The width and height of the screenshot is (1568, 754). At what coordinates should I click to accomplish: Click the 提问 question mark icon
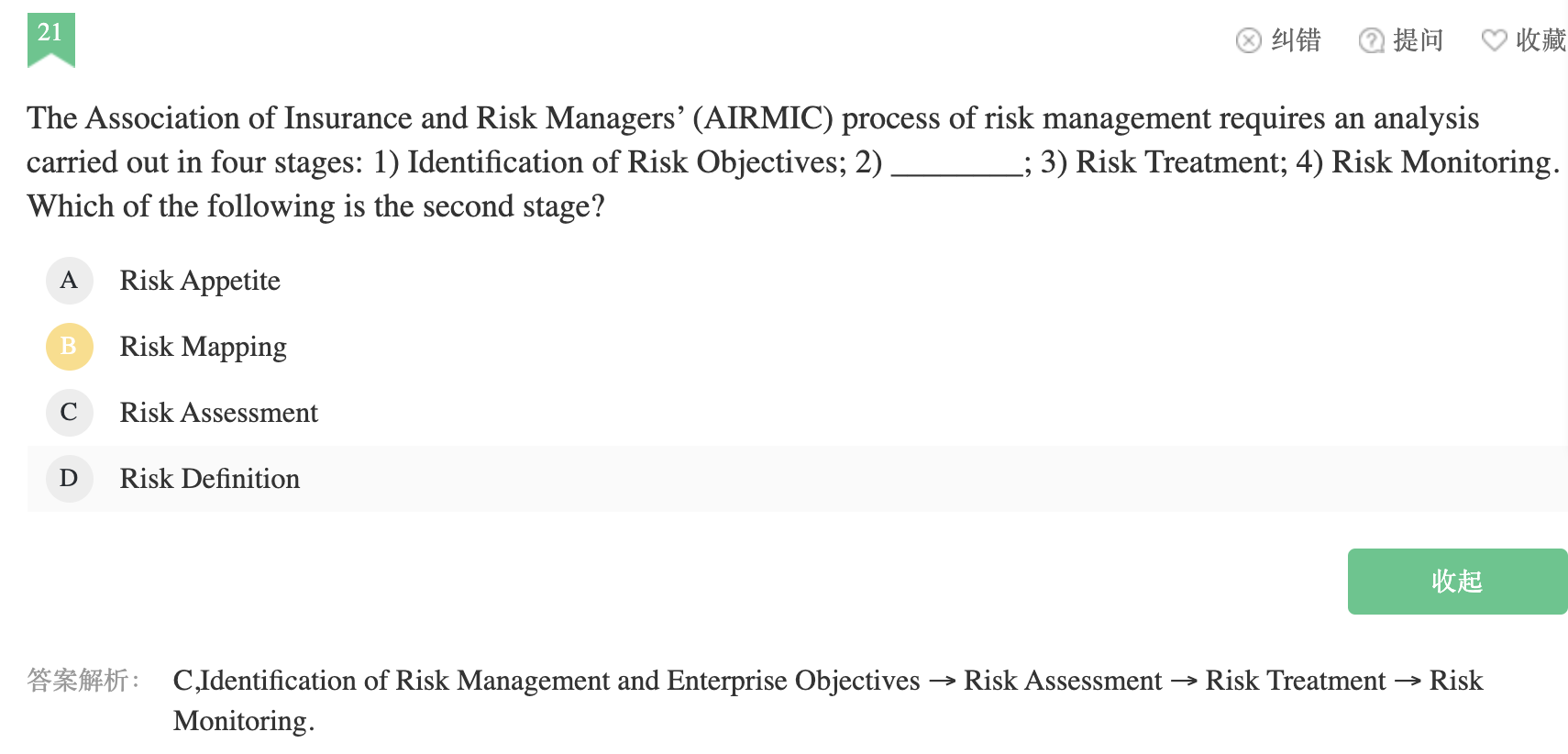[1371, 40]
